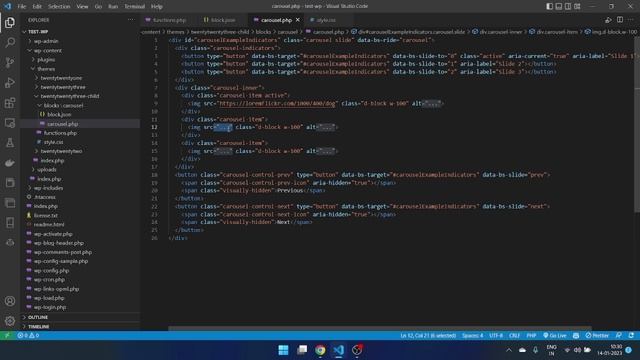Open the Extensions view
Viewport: 640px width, 360px height.
click(x=10, y=102)
